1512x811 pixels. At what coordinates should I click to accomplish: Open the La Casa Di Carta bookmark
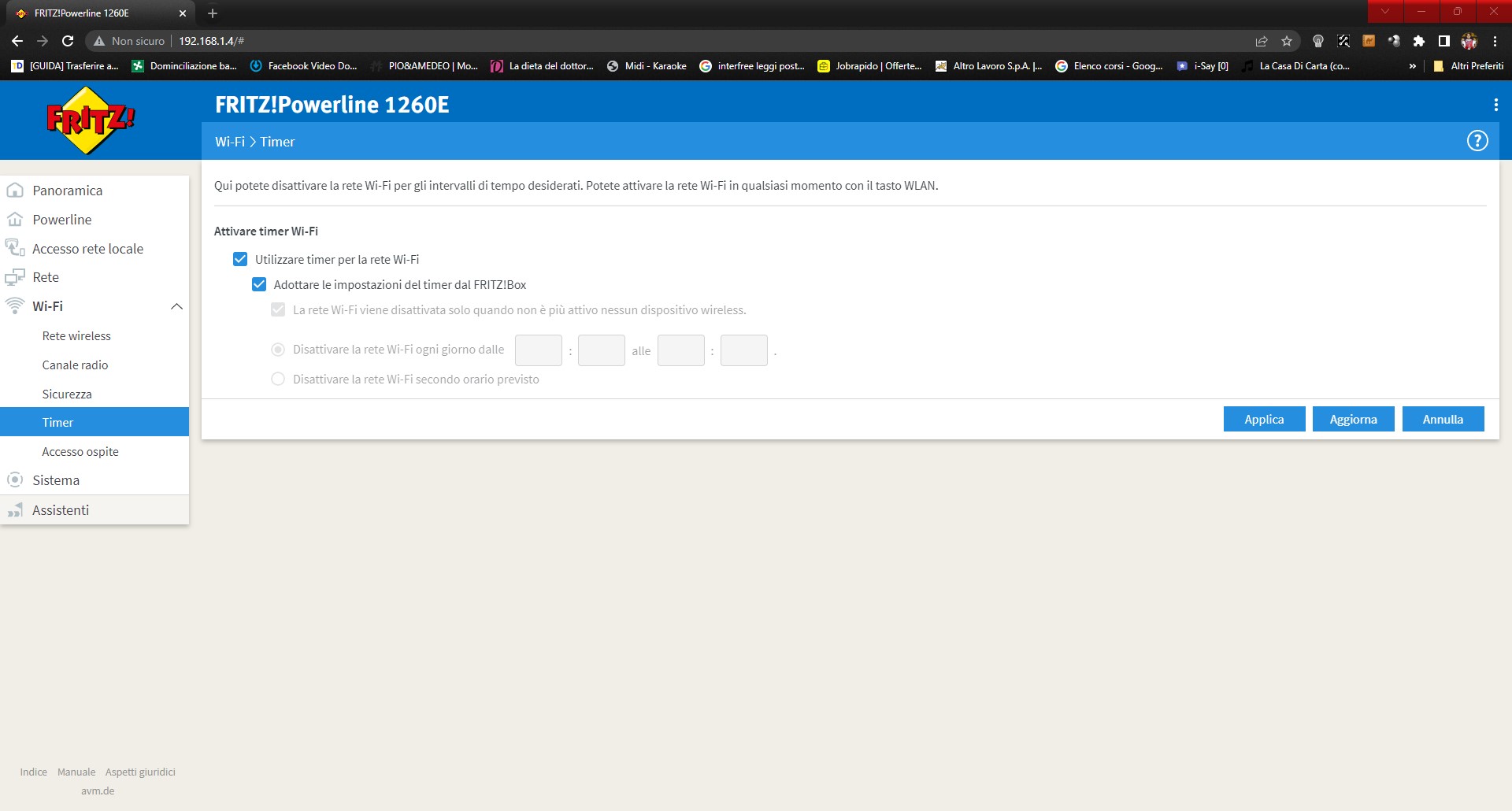(1295, 66)
